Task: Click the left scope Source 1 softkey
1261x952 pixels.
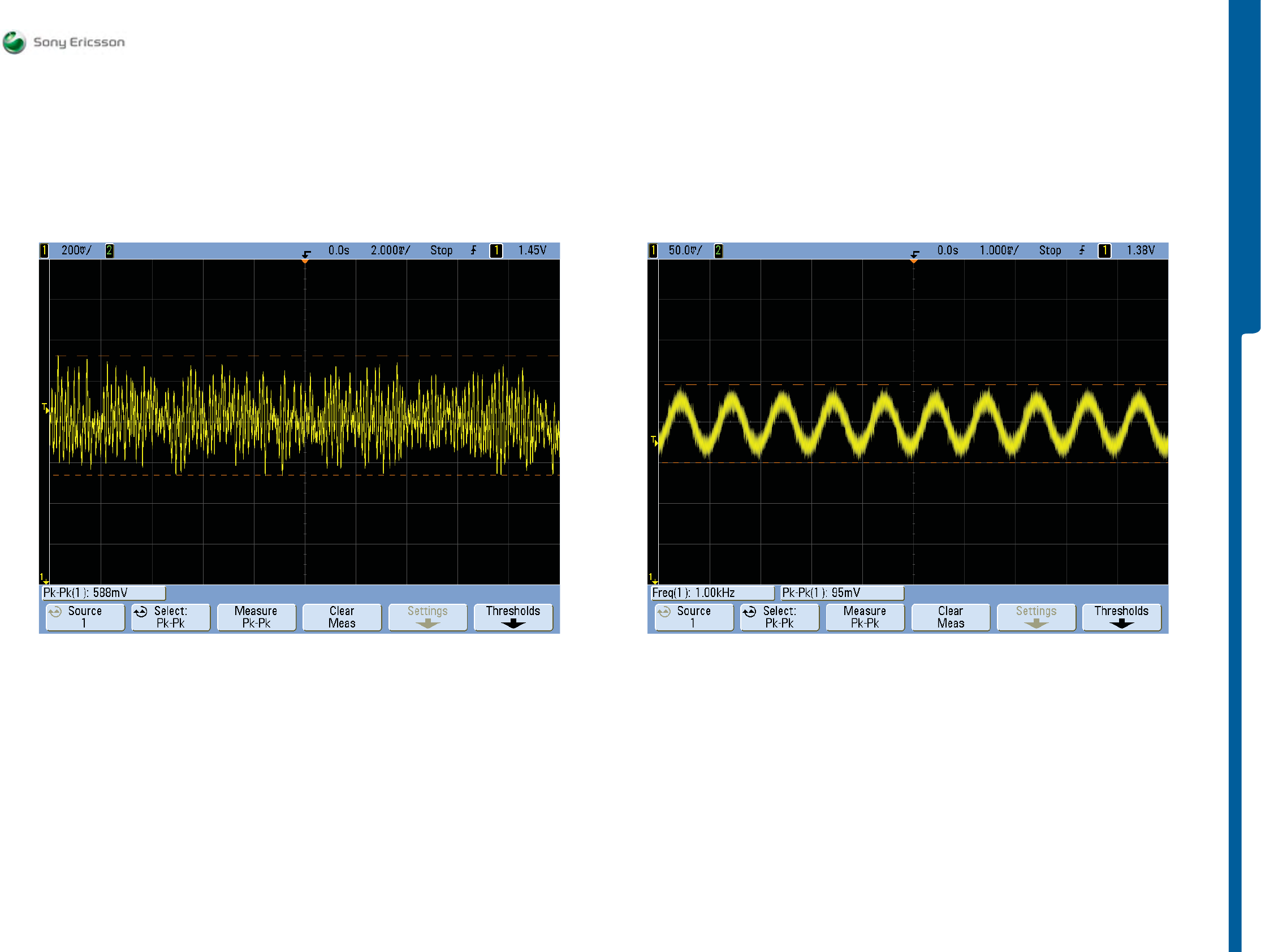Action: [85, 617]
